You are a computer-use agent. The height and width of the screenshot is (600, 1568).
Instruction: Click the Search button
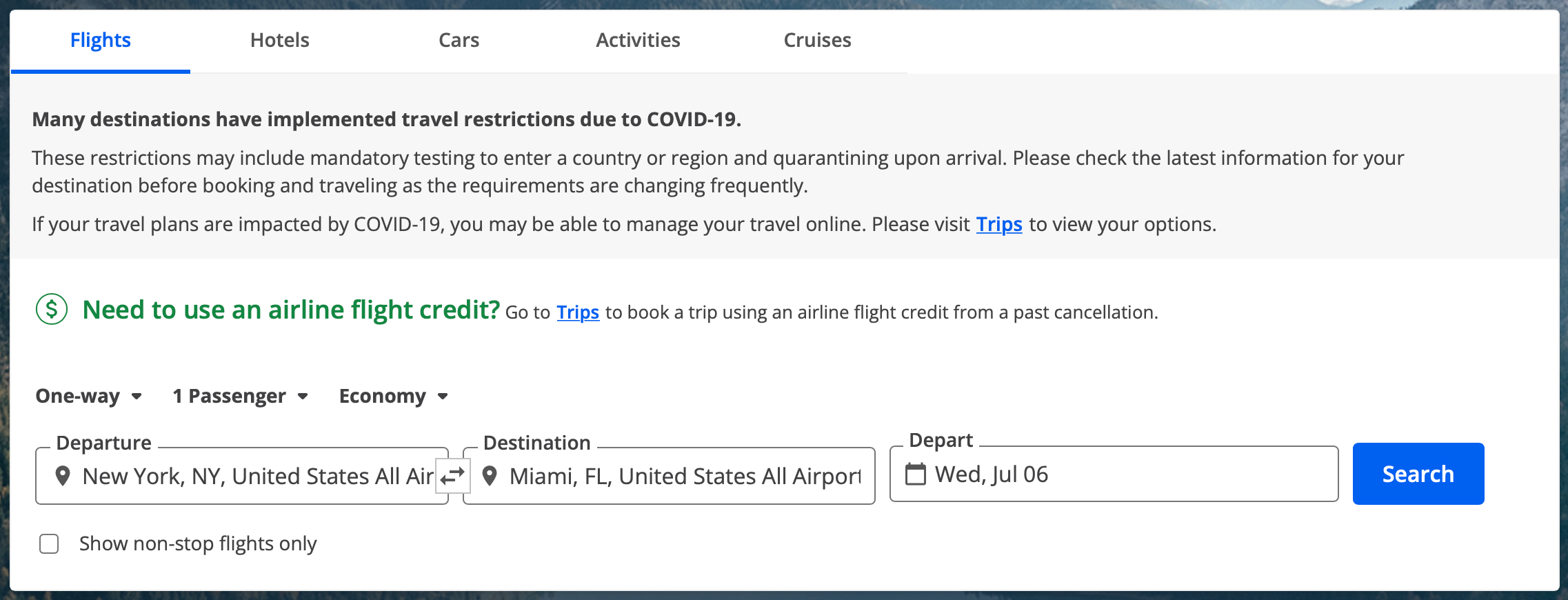(1418, 474)
